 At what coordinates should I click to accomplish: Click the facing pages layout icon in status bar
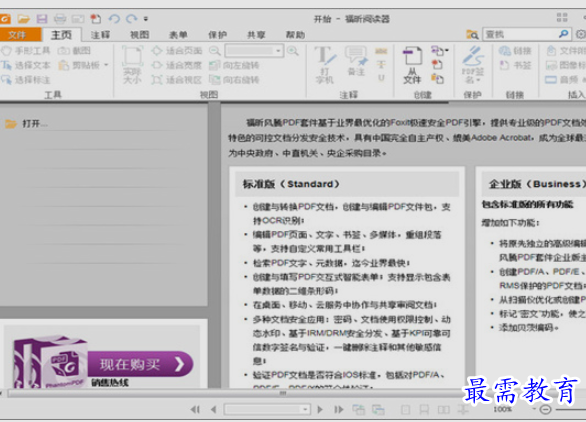click(444, 410)
